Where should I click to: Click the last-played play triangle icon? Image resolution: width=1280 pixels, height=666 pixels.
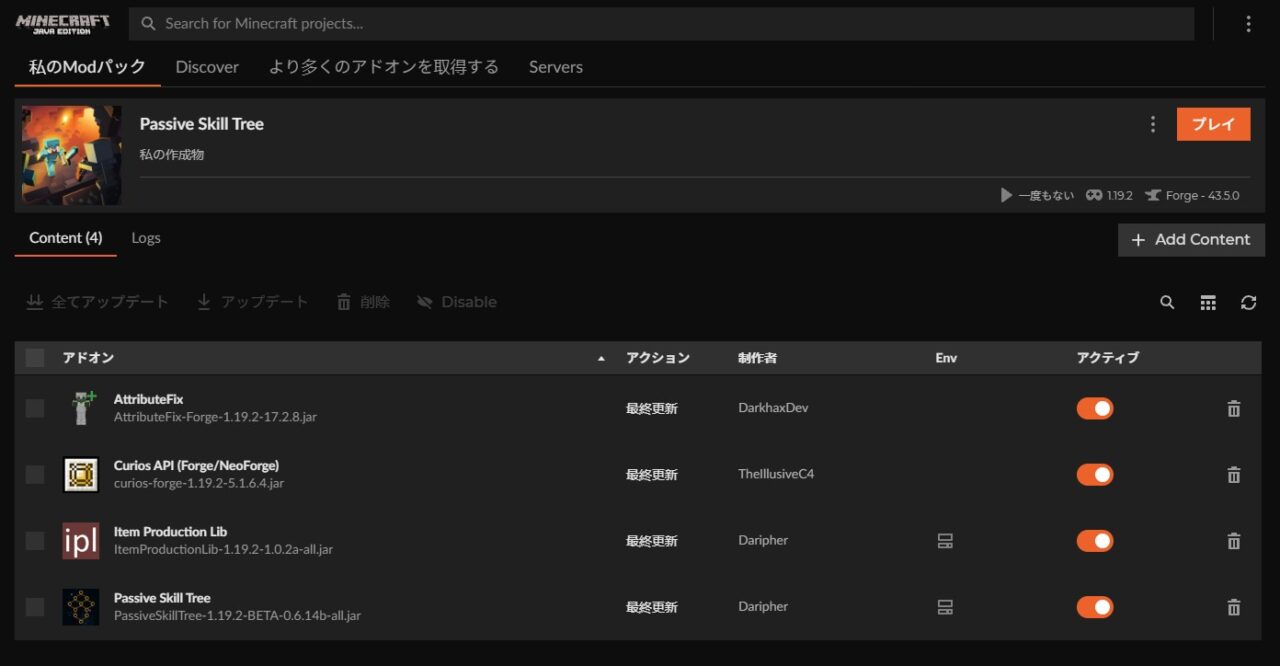tap(1006, 195)
